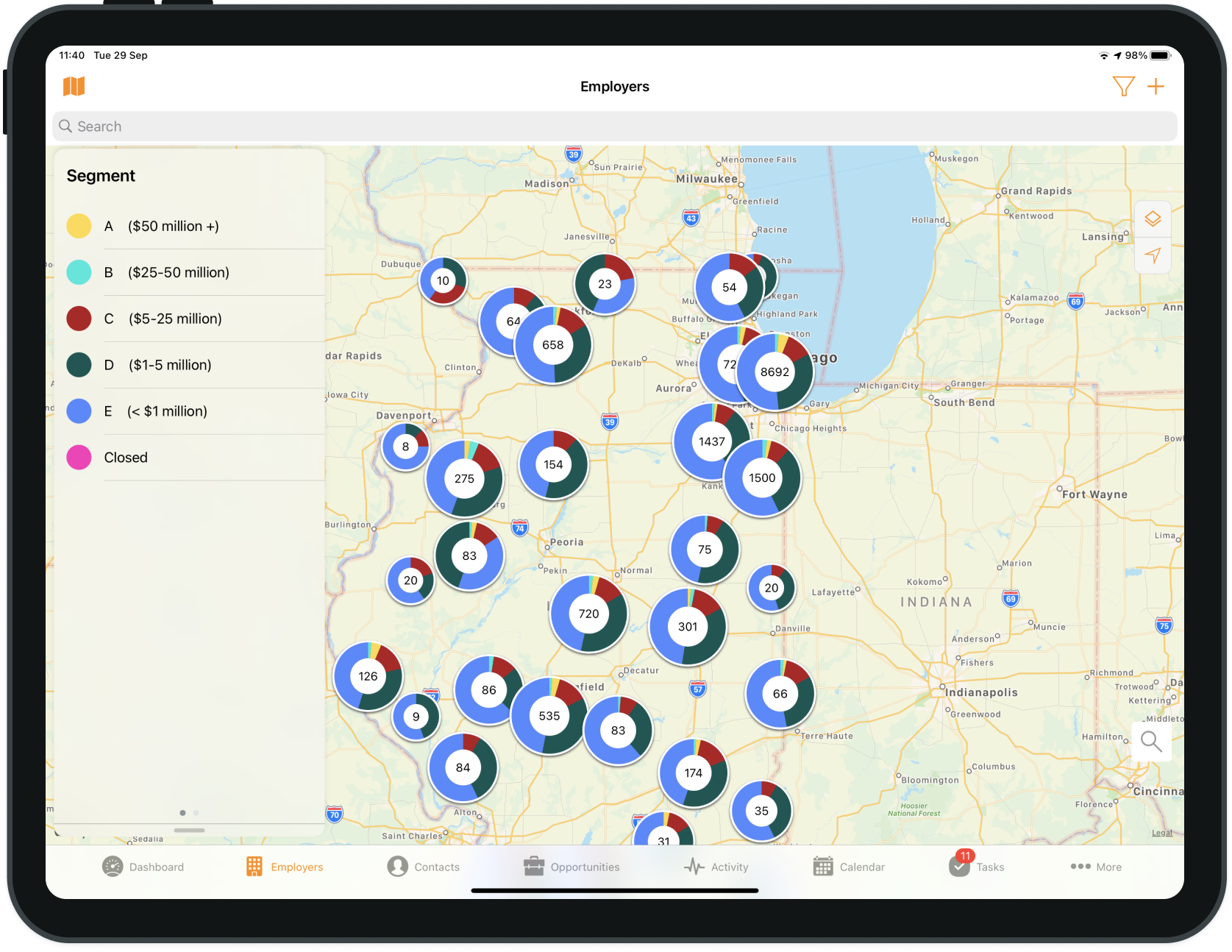Open the 66 cluster near Terre Haute
The height and width of the screenshot is (952, 1232).
point(780,694)
